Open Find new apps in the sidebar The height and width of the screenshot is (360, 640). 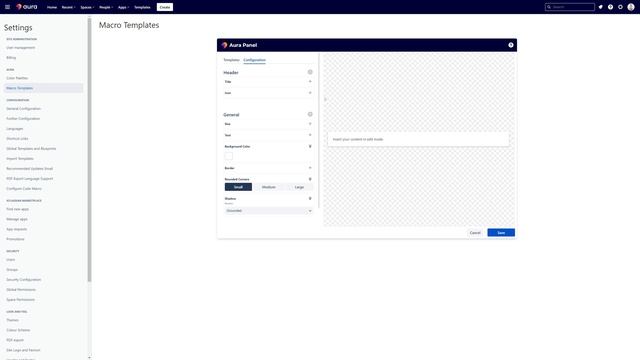click(x=18, y=209)
